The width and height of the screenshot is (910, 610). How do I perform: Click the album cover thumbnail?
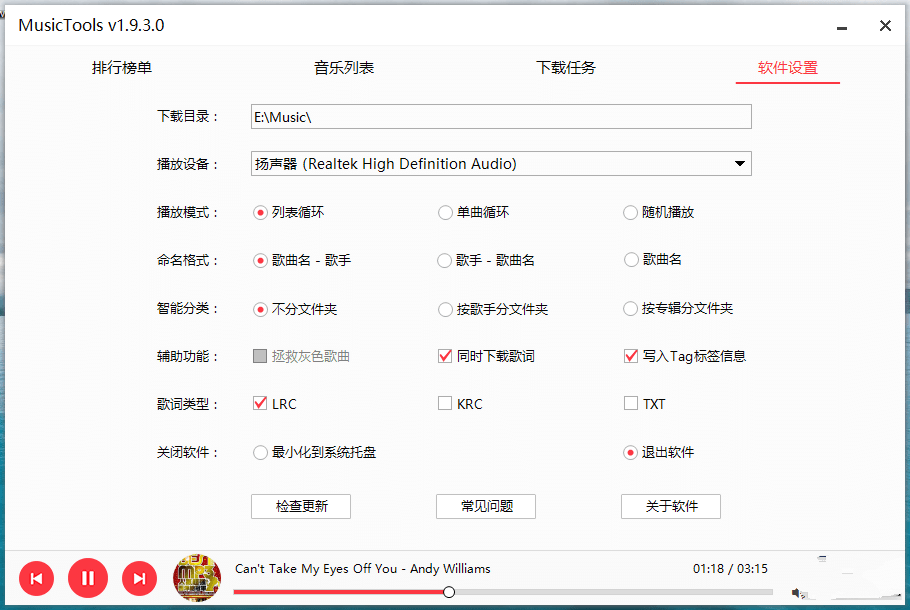197,578
